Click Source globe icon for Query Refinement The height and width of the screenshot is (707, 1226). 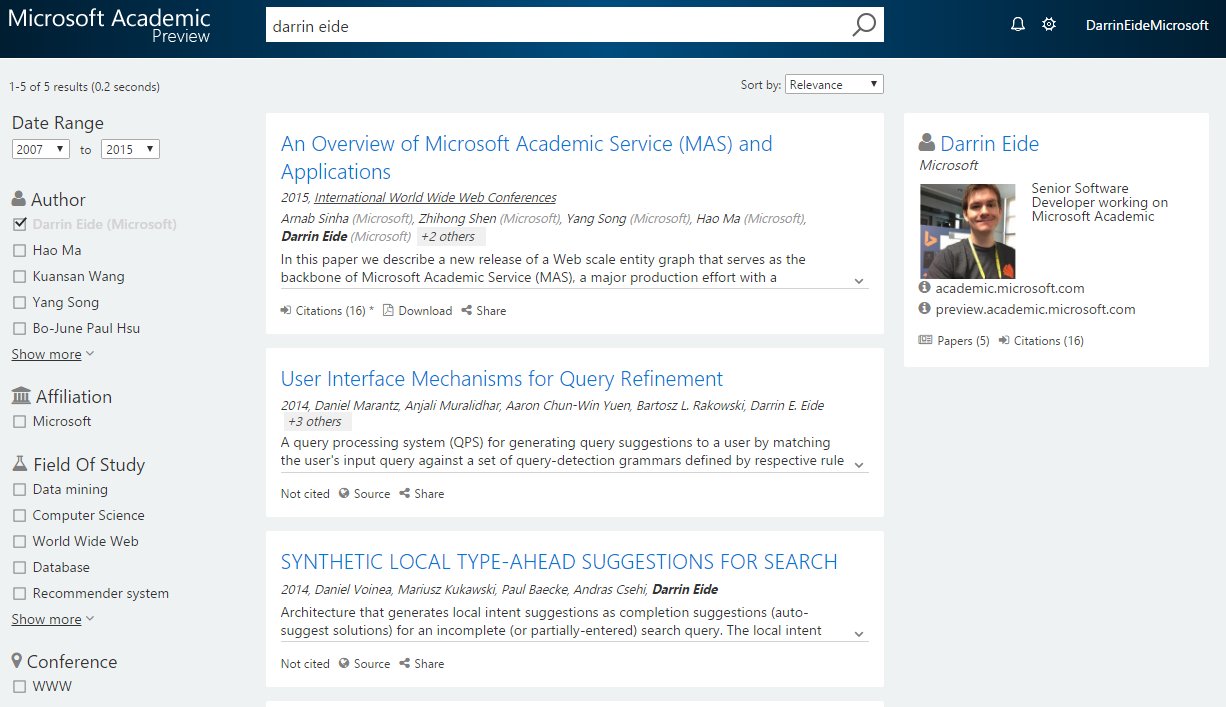click(x=344, y=494)
